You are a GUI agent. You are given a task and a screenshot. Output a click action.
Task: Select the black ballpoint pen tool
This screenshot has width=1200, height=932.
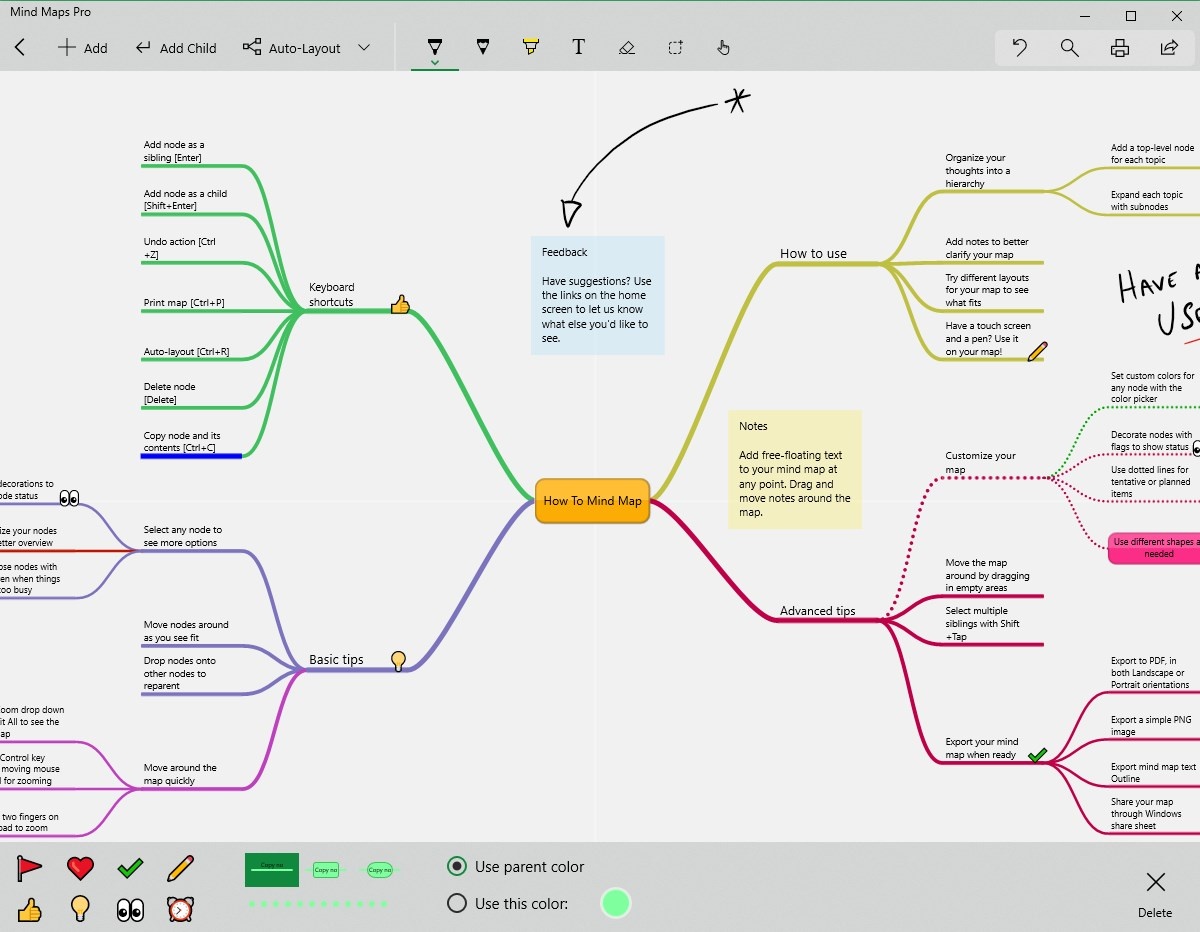click(434, 47)
